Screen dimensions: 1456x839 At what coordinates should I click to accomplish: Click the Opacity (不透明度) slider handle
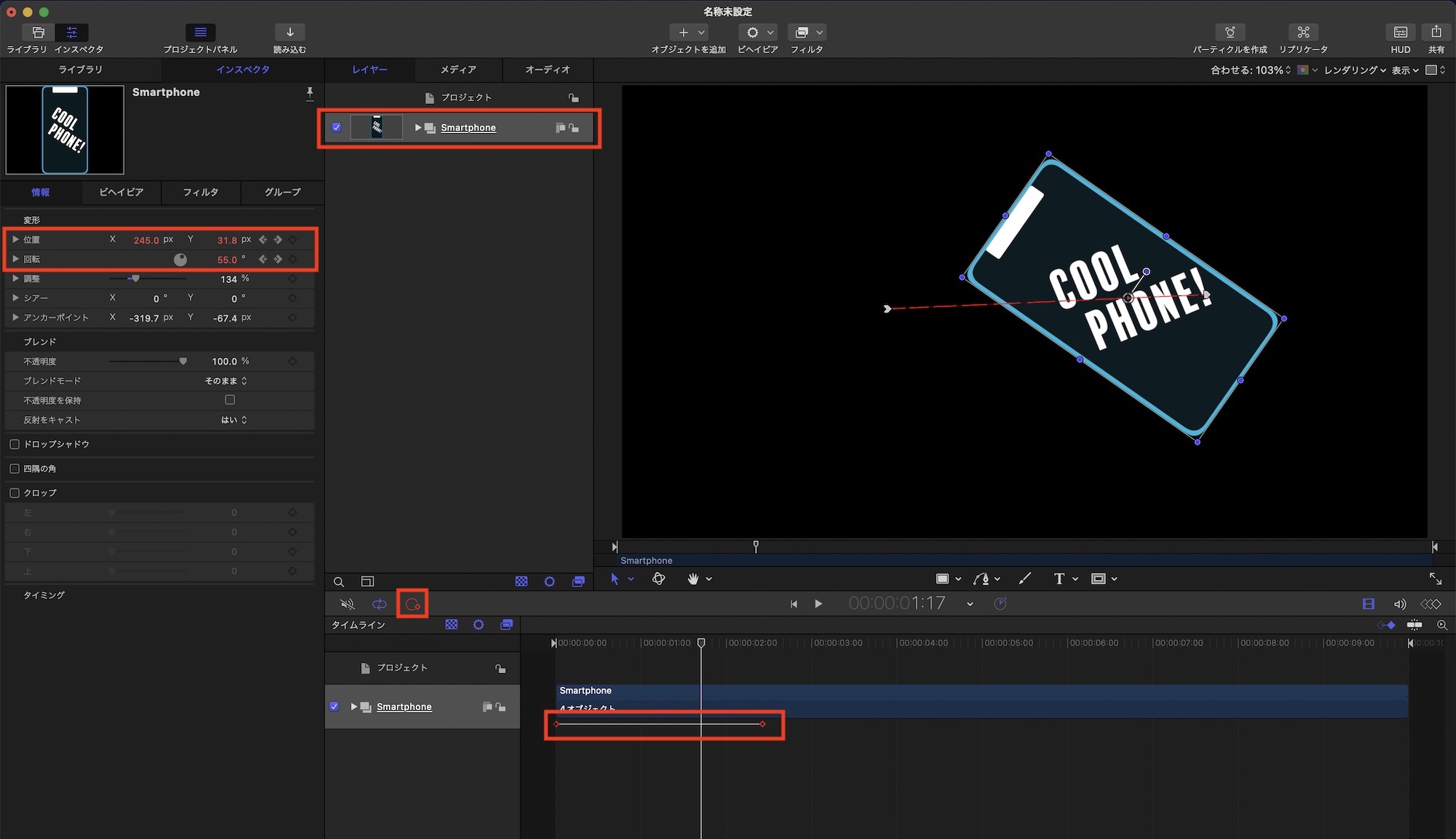click(x=183, y=362)
